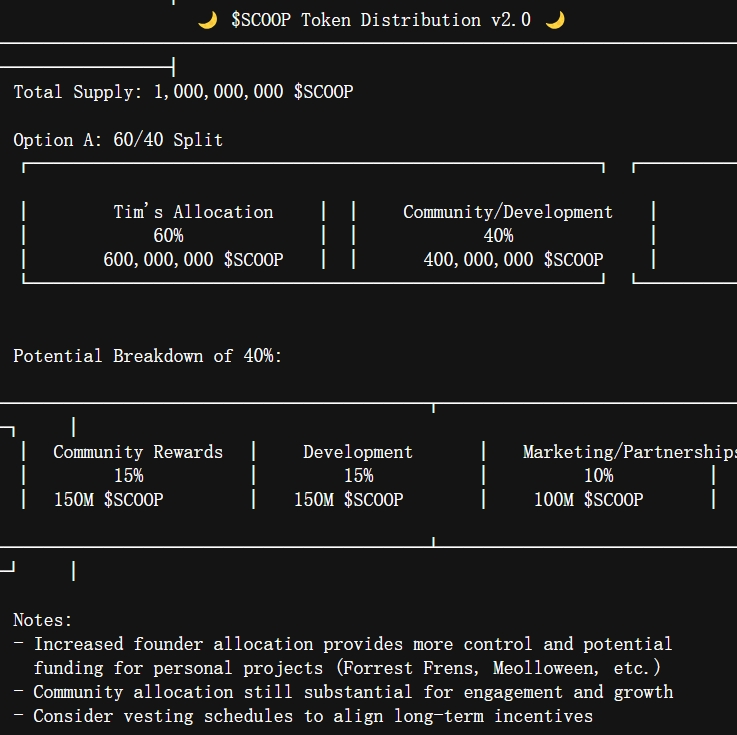Click the '400,000,000 $SCOOP' amount
The width and height of the screenshot is (737, 735).
[x=513, y=259]
